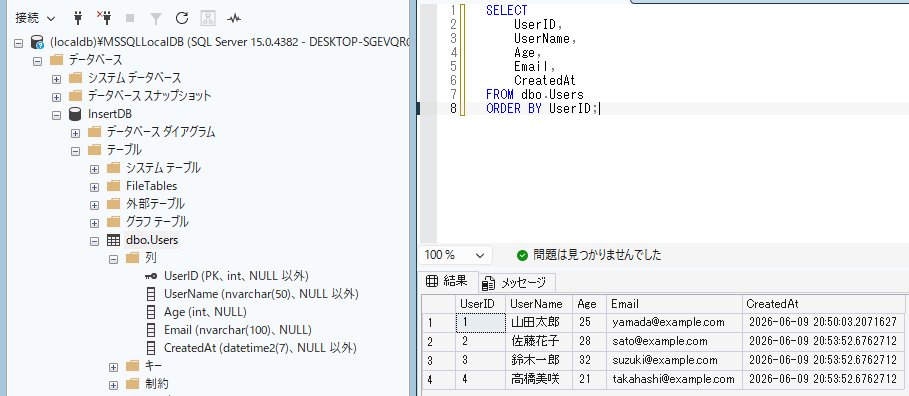The image size is (909, 396).
Task: Click Age cell value 32
Action: pyautogui.click(x=590, y=361)
